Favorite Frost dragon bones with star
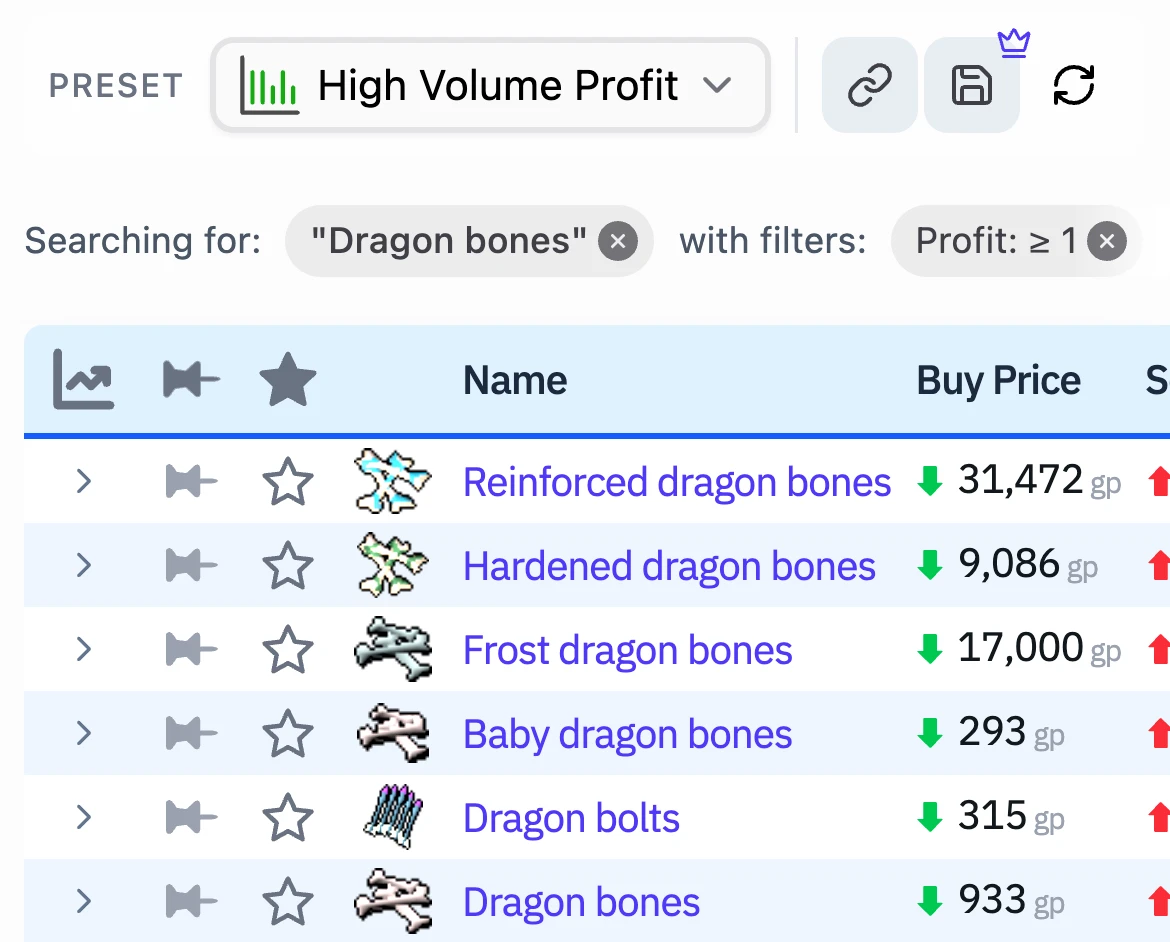The width and height of the screenshot is (1170, 942). pos(288,649)
